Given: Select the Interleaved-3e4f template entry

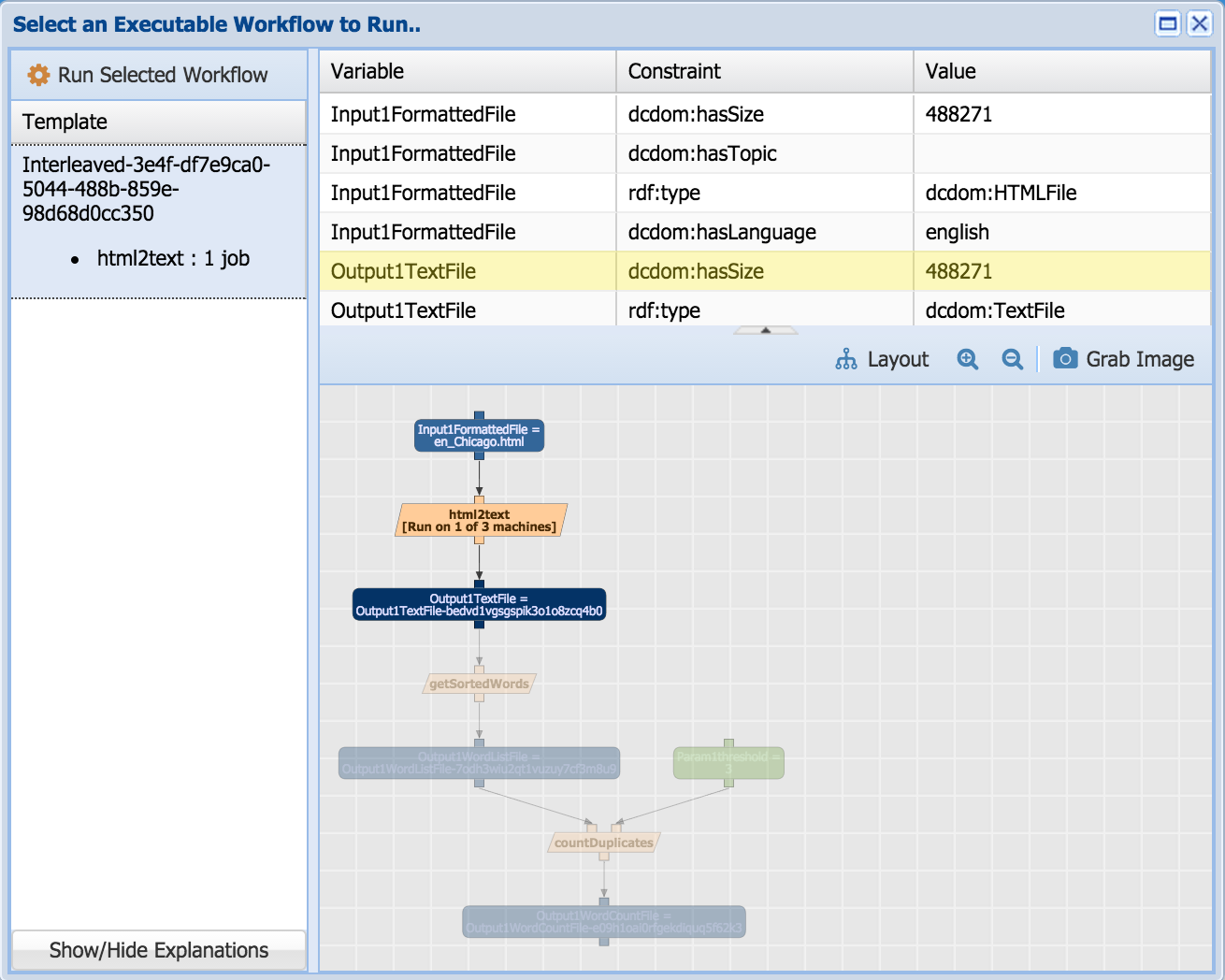Looking at the screenshot, I should (x=147, y=189).
